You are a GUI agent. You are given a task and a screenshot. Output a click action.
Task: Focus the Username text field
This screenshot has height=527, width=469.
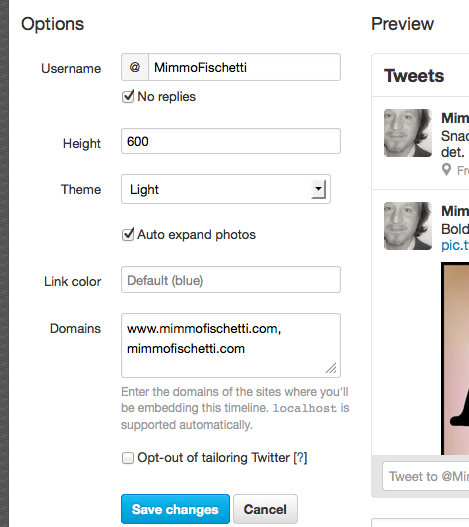coord(244,67)
